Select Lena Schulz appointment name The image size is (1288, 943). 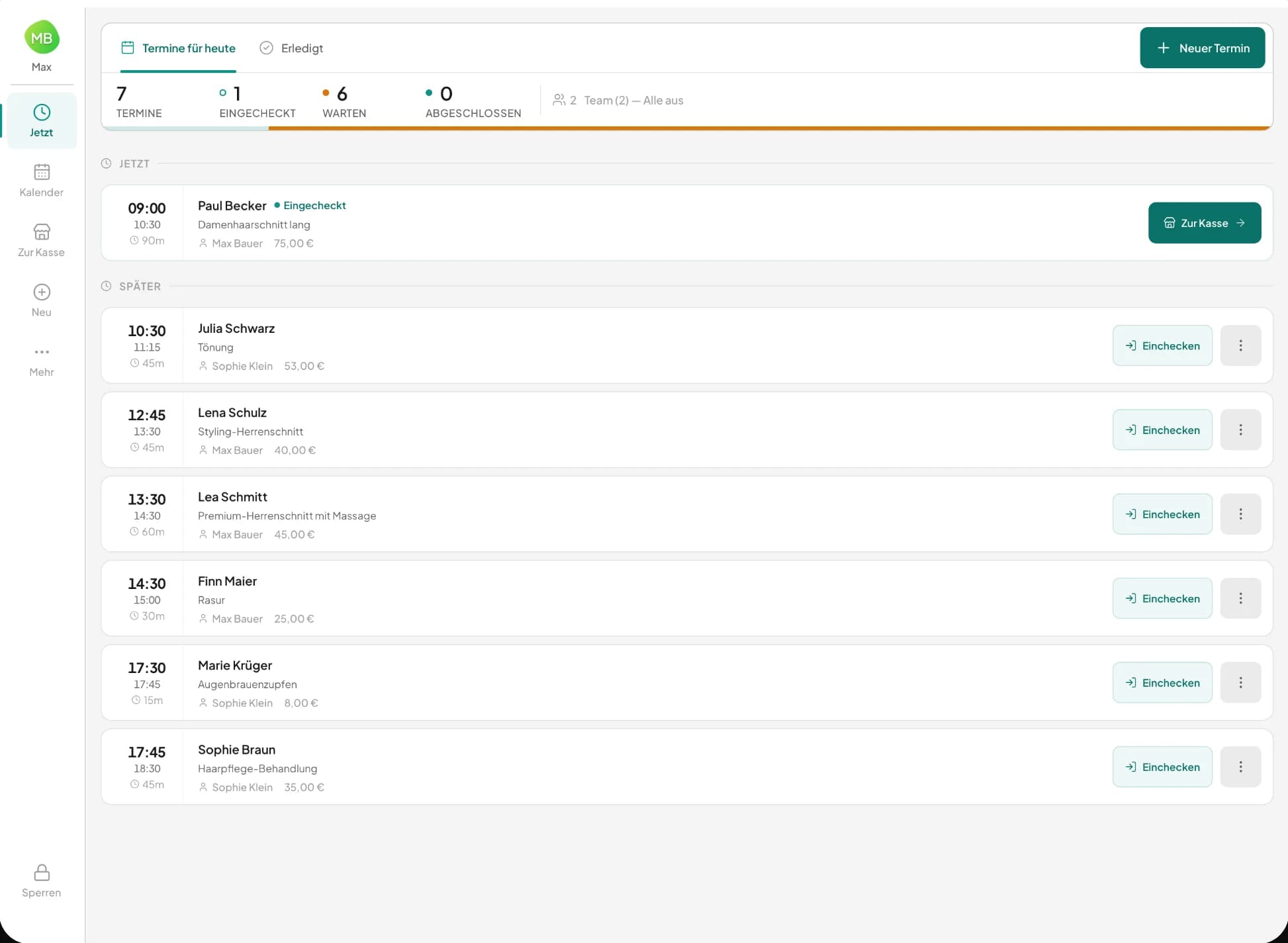[x=232, y=412]
